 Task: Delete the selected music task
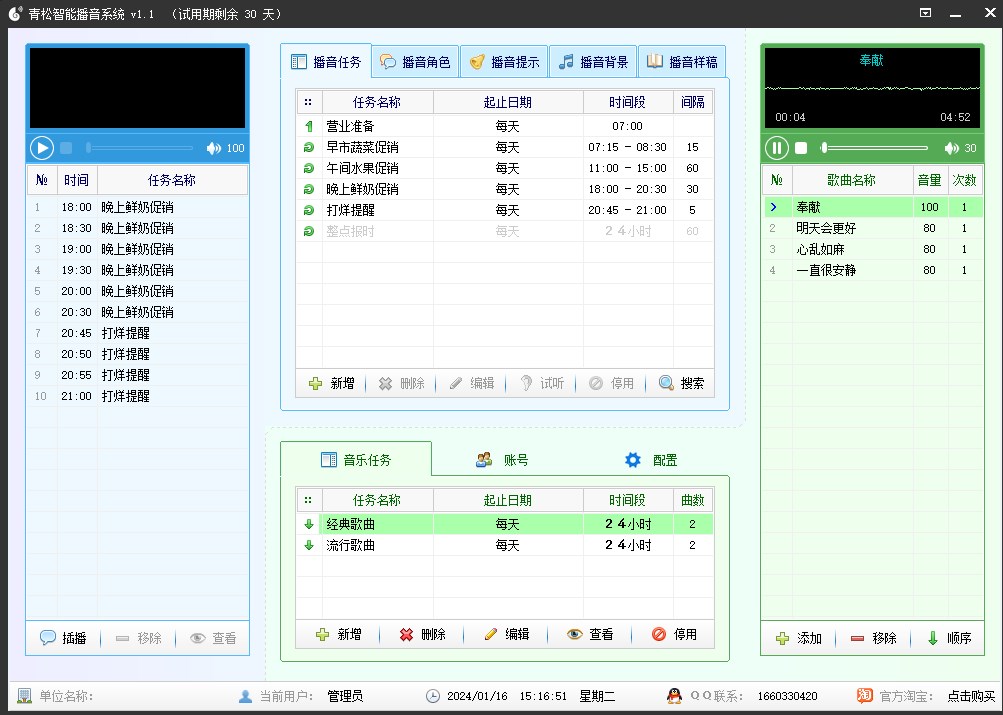pyautogui.click(x=422, y=634)
